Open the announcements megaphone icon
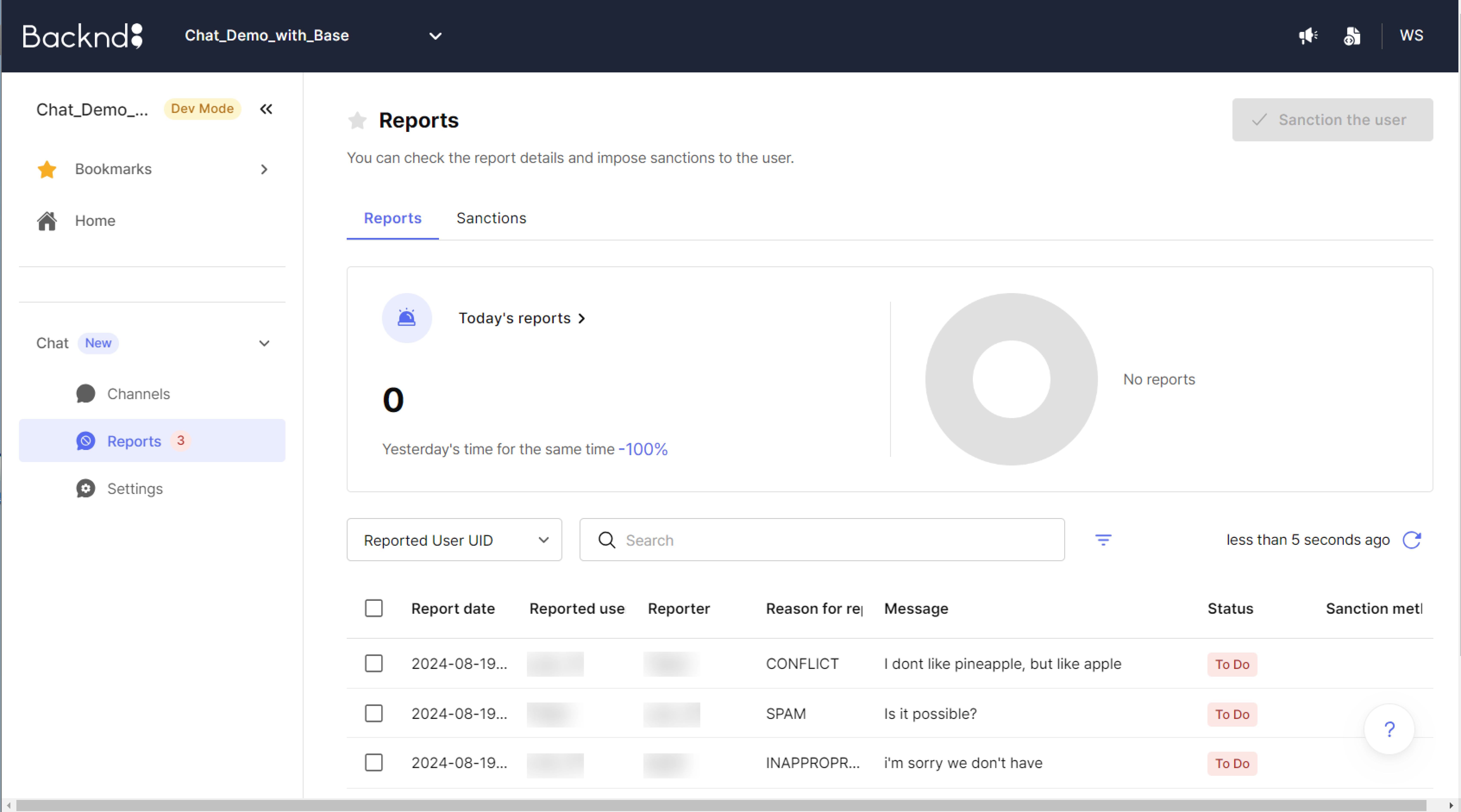 (1308, 36)
